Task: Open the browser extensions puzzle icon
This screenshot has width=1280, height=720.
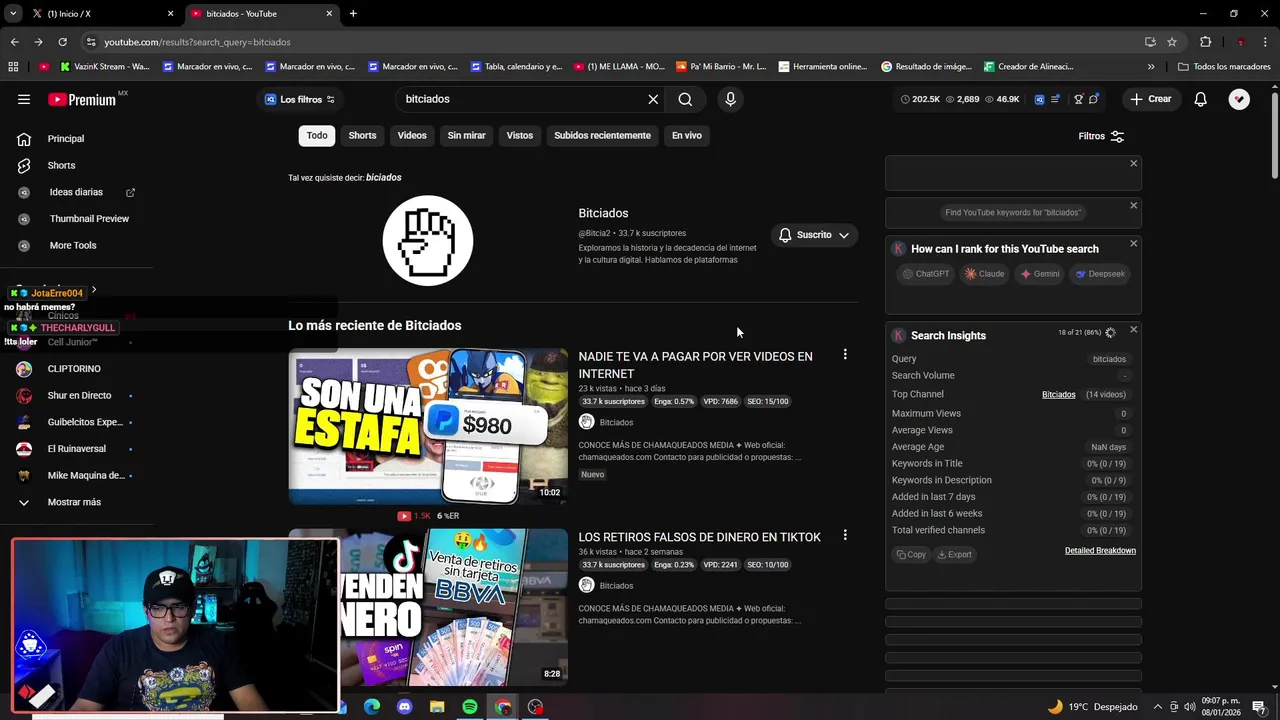Action: [x=1205, y=42]
